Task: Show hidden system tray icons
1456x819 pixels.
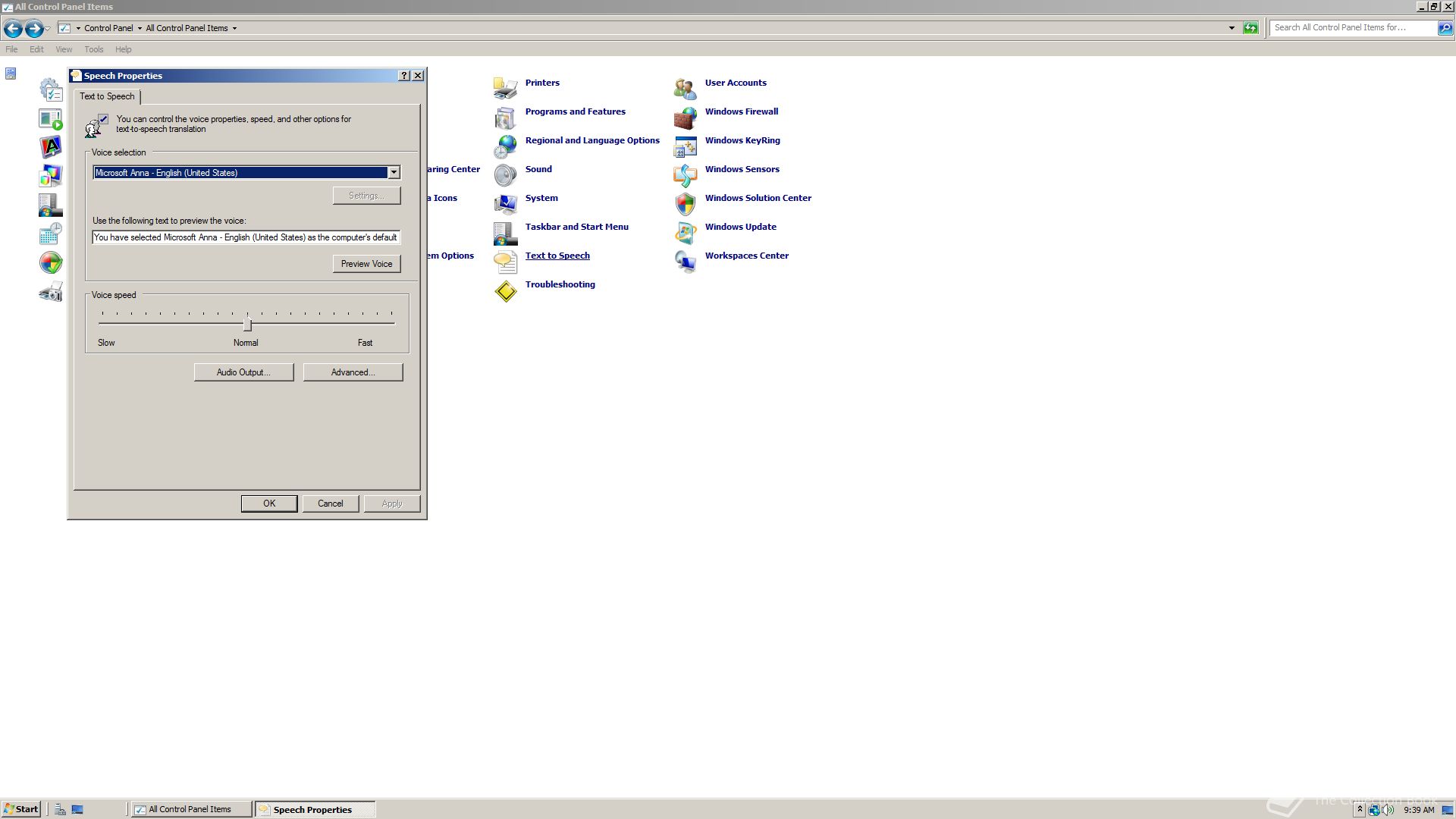Action: pyautogui.click(x=1360, y=810)
